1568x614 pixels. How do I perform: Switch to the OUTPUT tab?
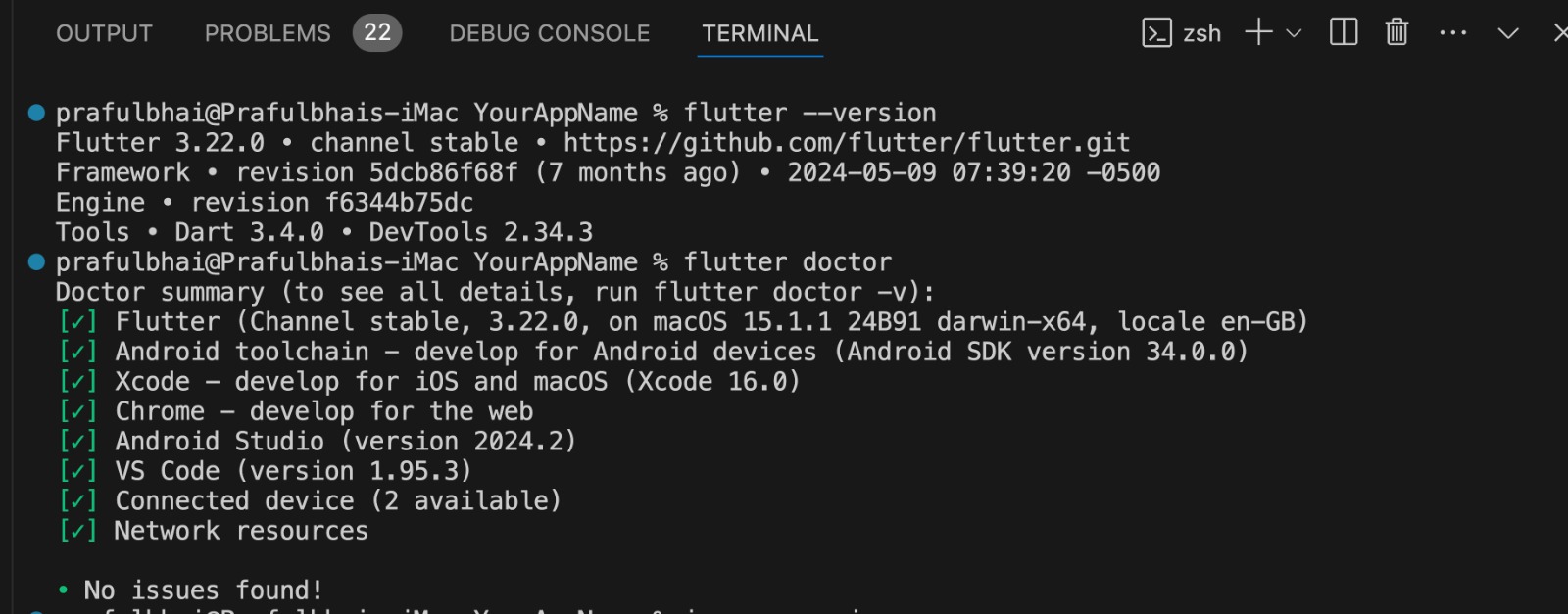(104, 33)
